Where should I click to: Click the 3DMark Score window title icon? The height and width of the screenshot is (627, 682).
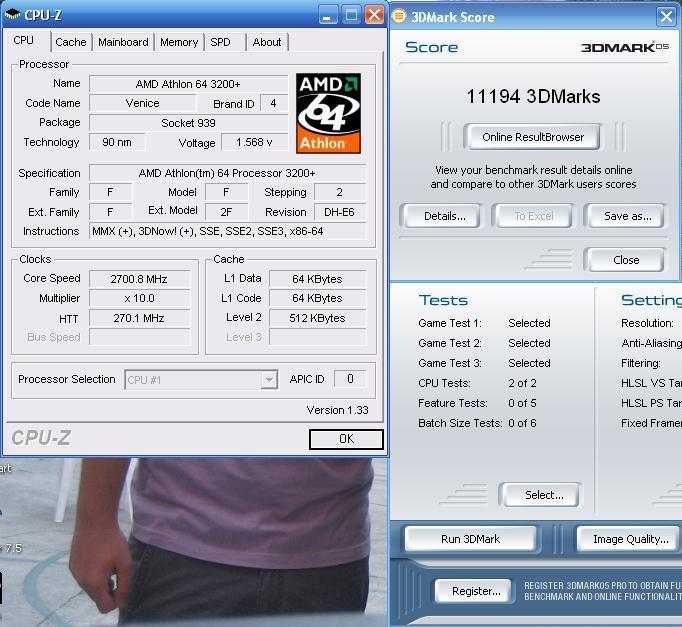tap(399, 16)
